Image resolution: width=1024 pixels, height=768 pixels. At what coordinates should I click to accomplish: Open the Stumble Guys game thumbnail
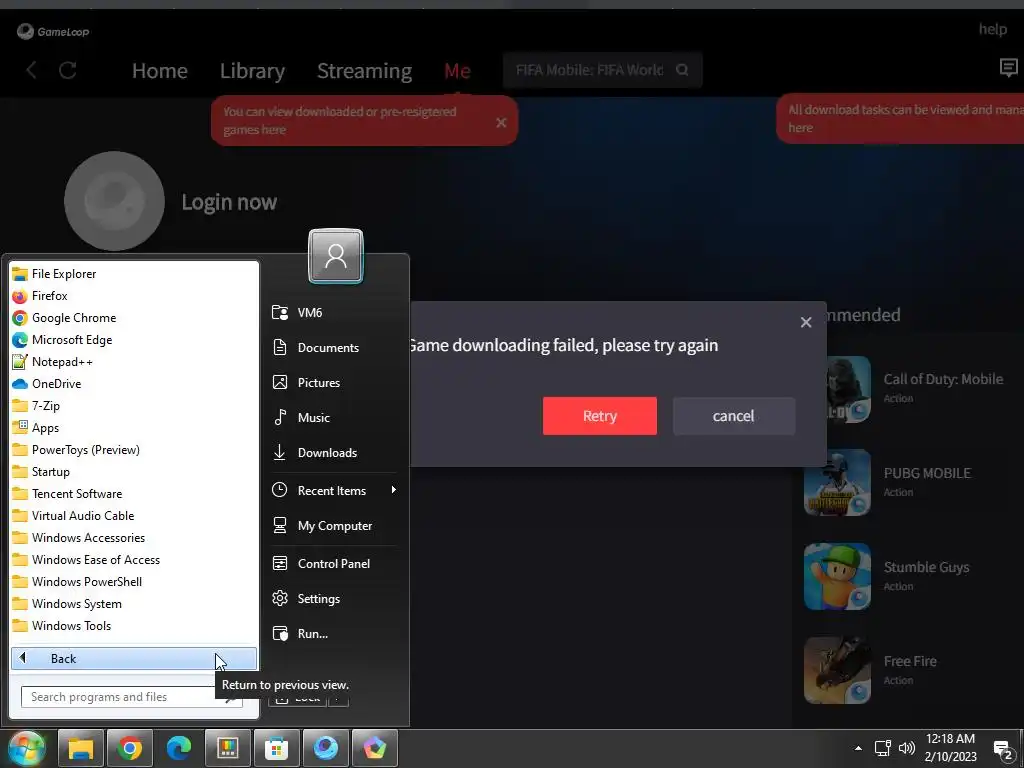837,577
